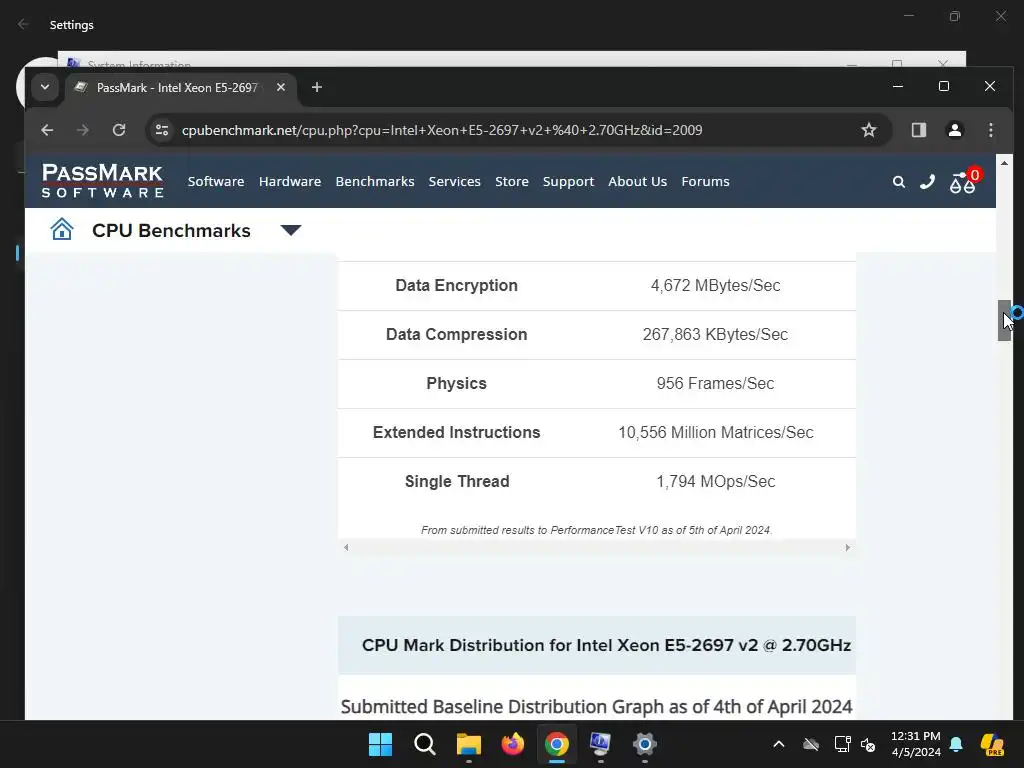Click the PassMark Software logo
Image resolution: width=1024 pixels, height=768 pixels.
pyautogui.click(x=102, y=181)
